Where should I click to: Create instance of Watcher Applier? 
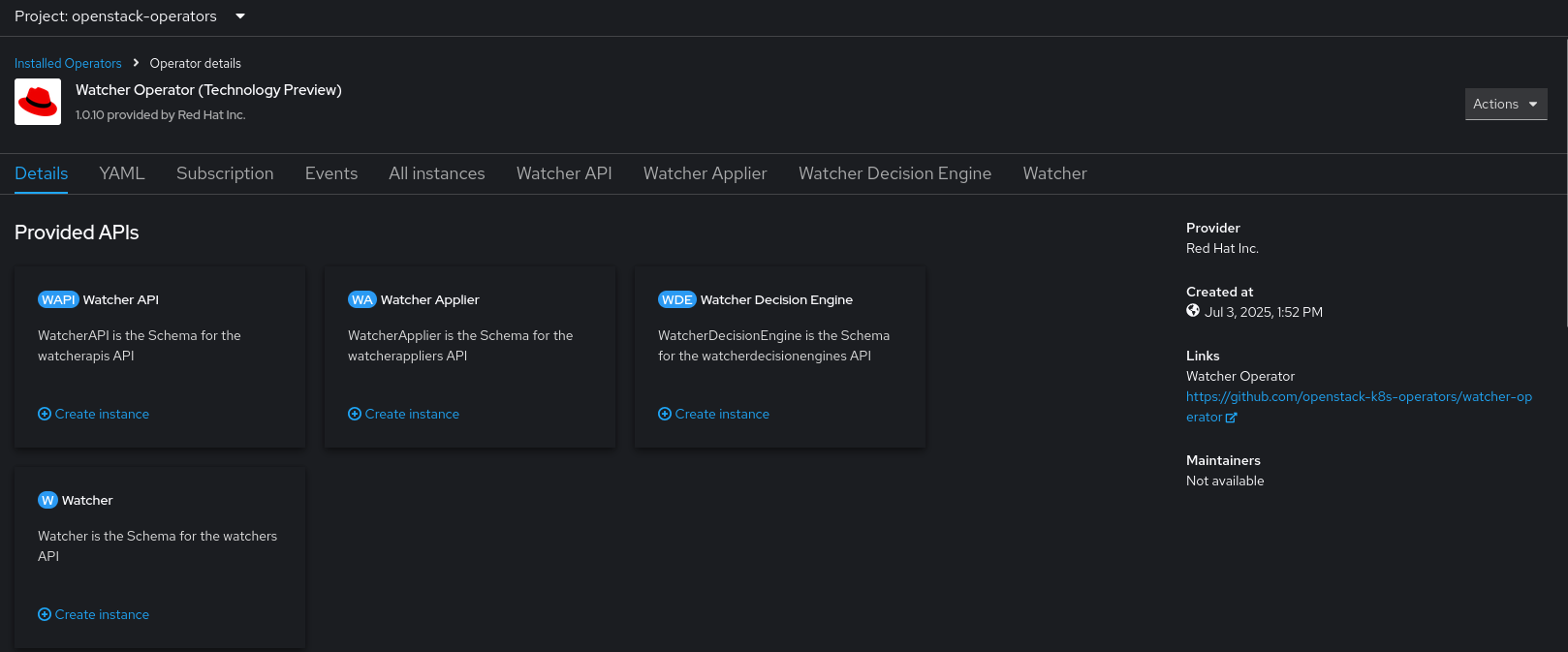[x=404, y=414]
